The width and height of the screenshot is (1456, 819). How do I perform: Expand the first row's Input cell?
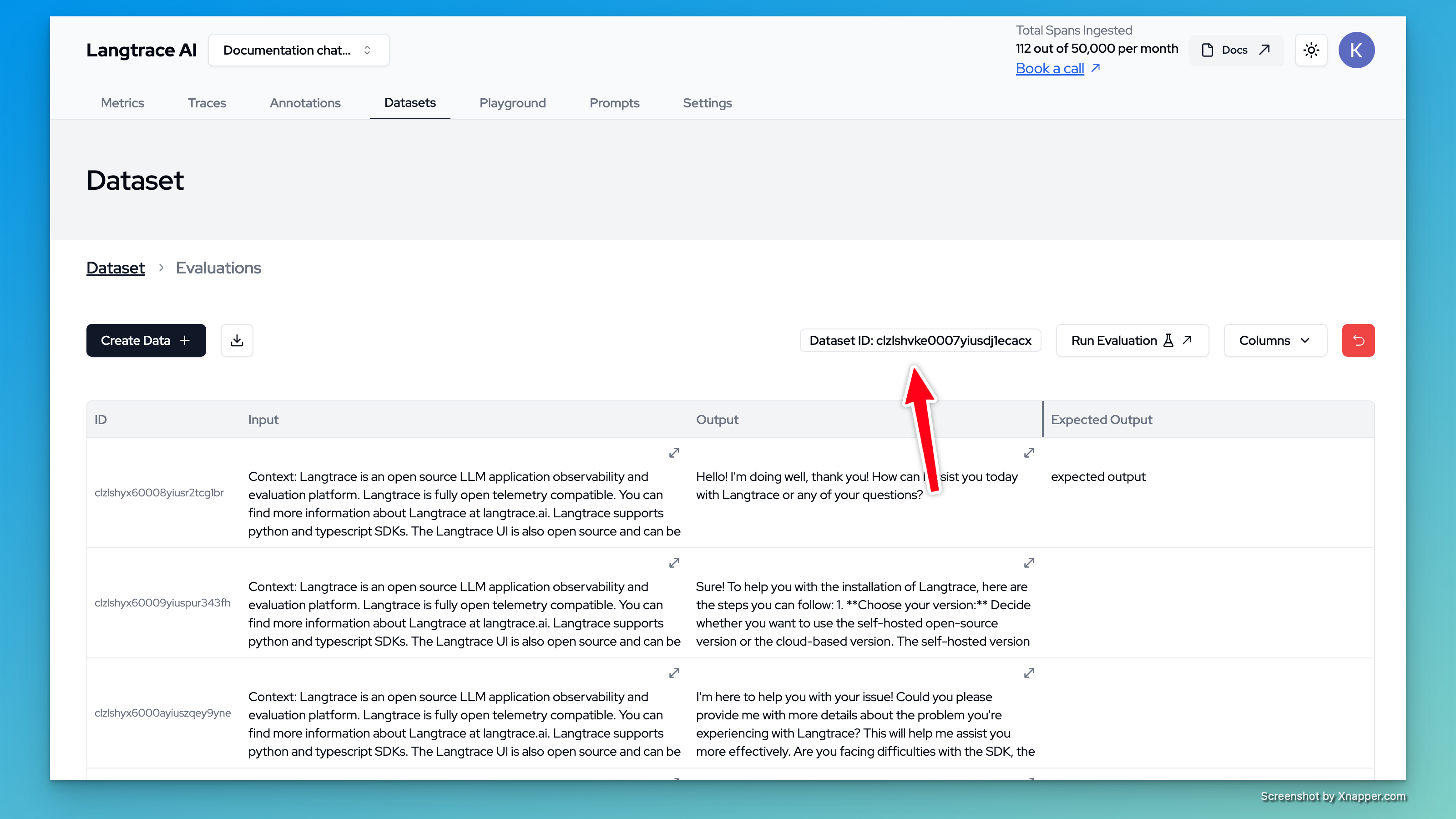click(x=674, y=453)
